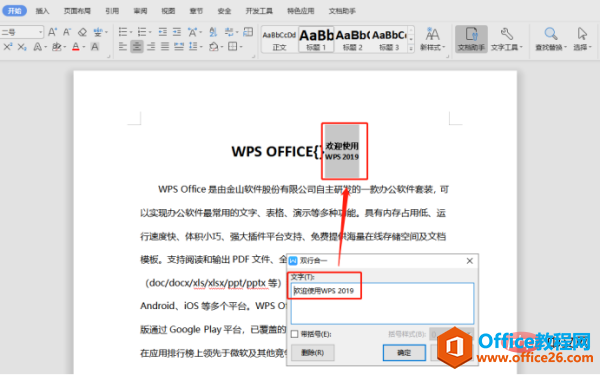
Task: Click the paragraph shading bucket icon
Action: click(x=214, y=47)
